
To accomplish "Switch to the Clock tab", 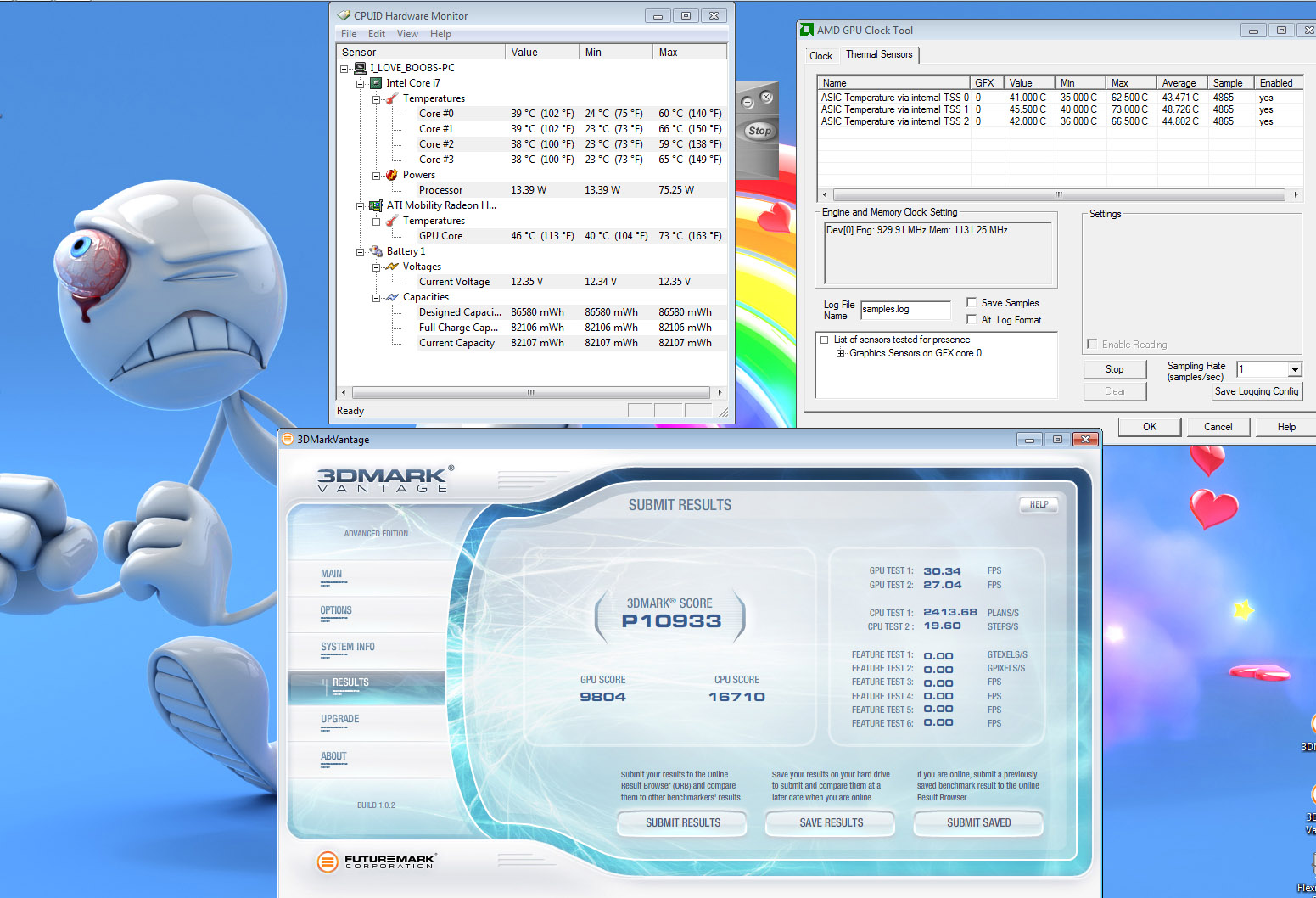I will [x=821, y=56].
